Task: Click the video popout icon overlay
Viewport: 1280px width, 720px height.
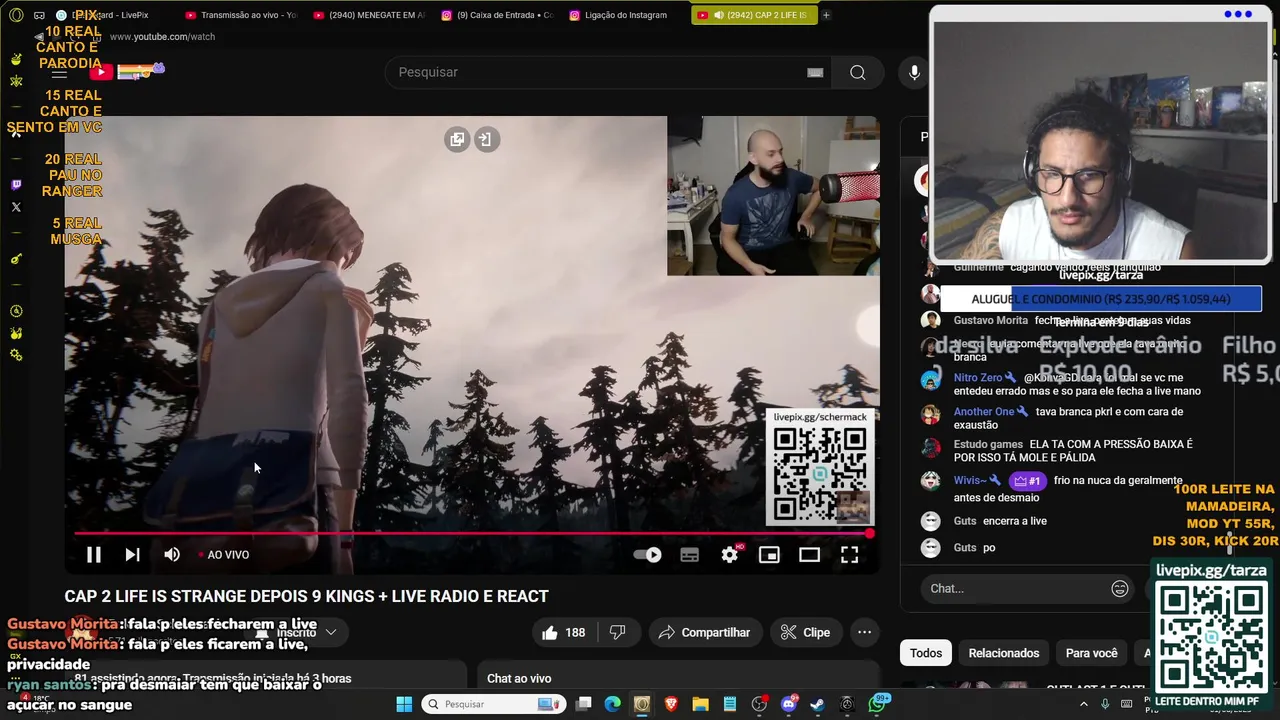Action: coord(457,139)
